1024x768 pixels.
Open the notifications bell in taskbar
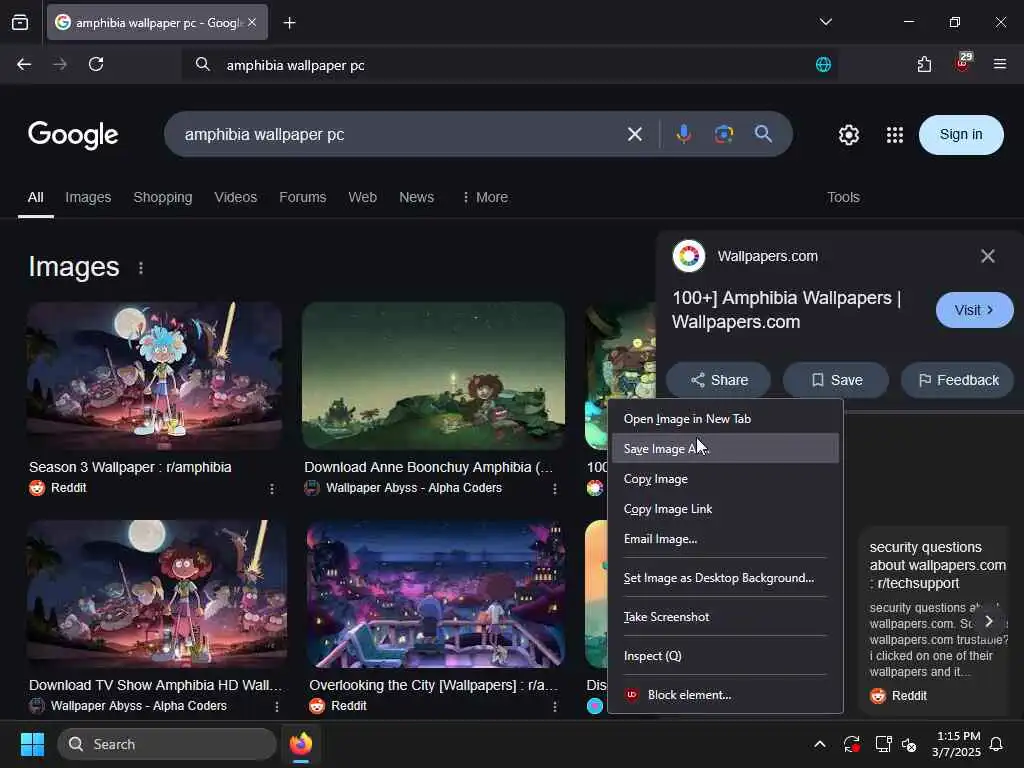coord(996,744)
